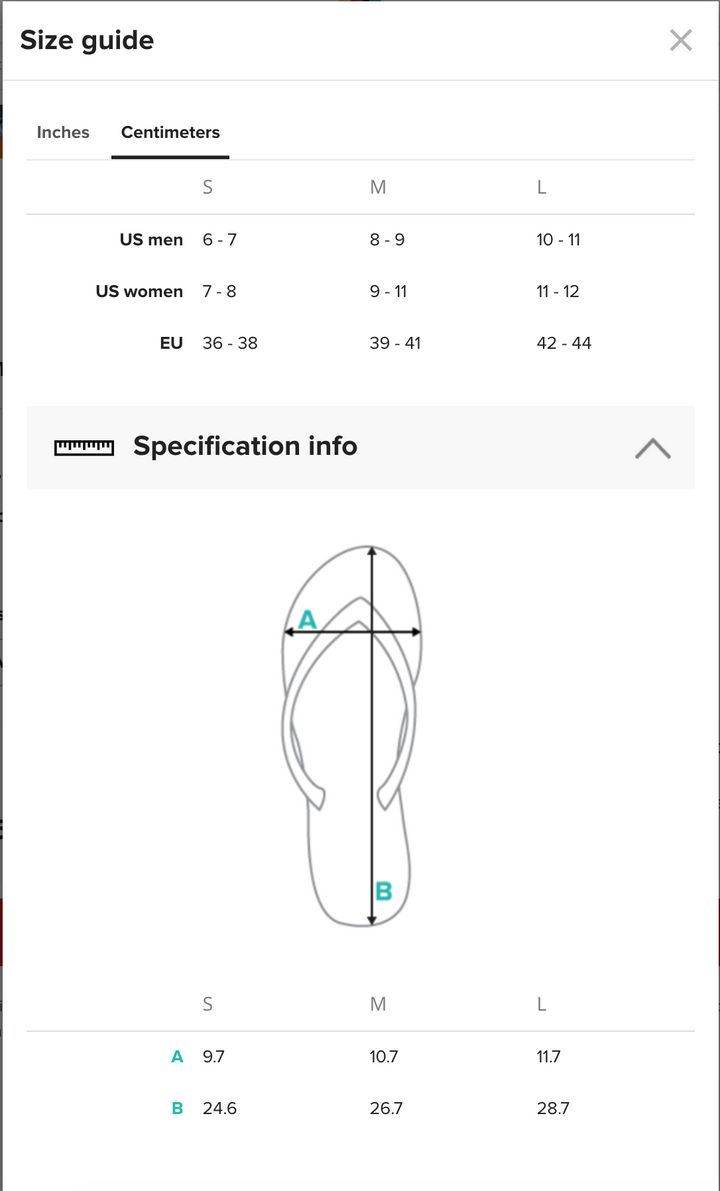Close the Size guide dialog

(x=680, y=40)
